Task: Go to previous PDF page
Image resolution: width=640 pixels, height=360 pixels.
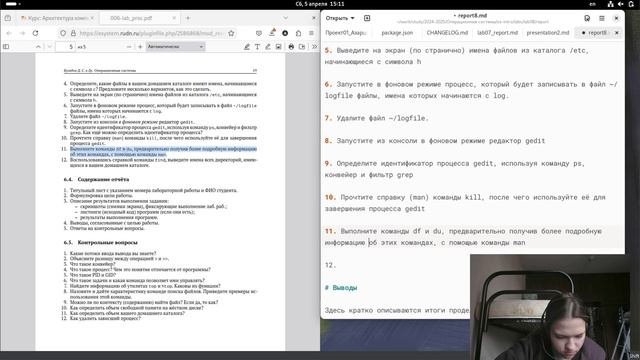Action: point(38,47)
